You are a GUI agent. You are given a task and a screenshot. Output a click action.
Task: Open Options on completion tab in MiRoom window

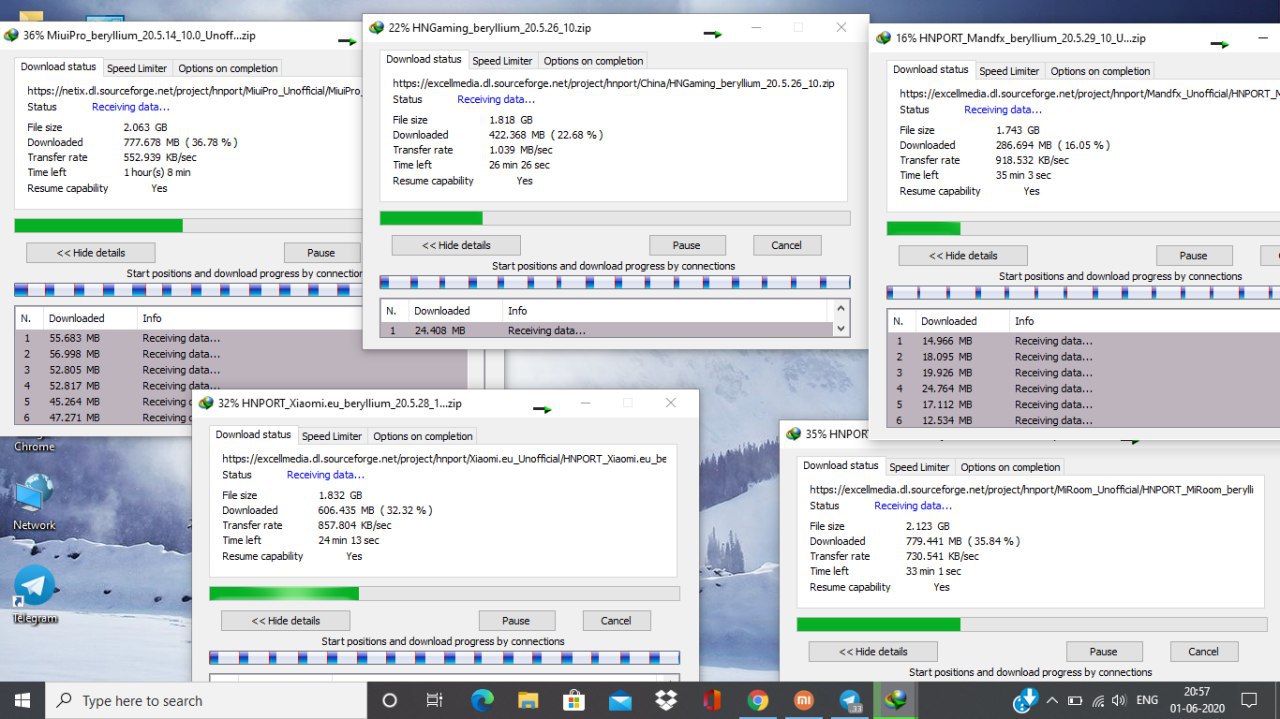(1010, 467)
